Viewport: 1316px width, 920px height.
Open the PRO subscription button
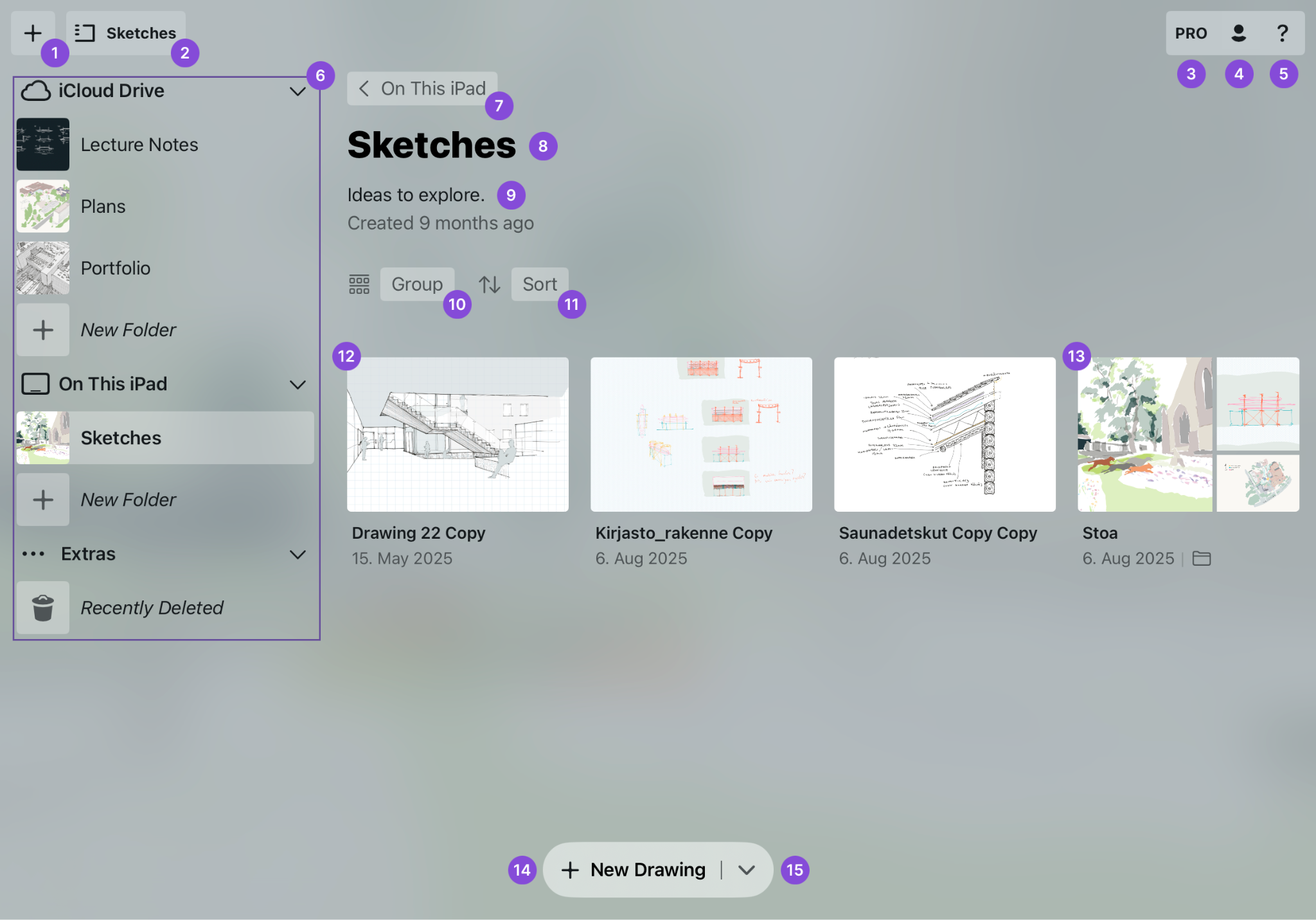[1191, 33]
